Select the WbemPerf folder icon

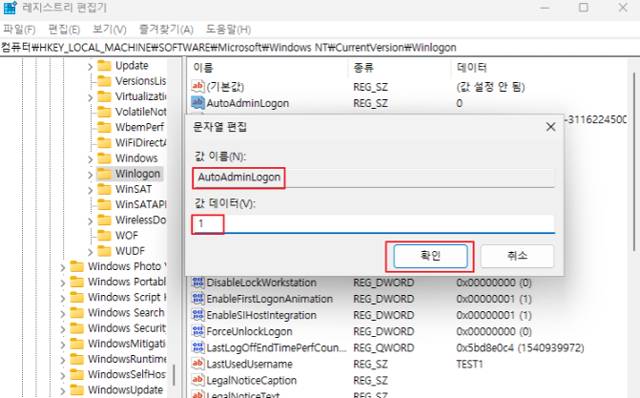point(104,127)
